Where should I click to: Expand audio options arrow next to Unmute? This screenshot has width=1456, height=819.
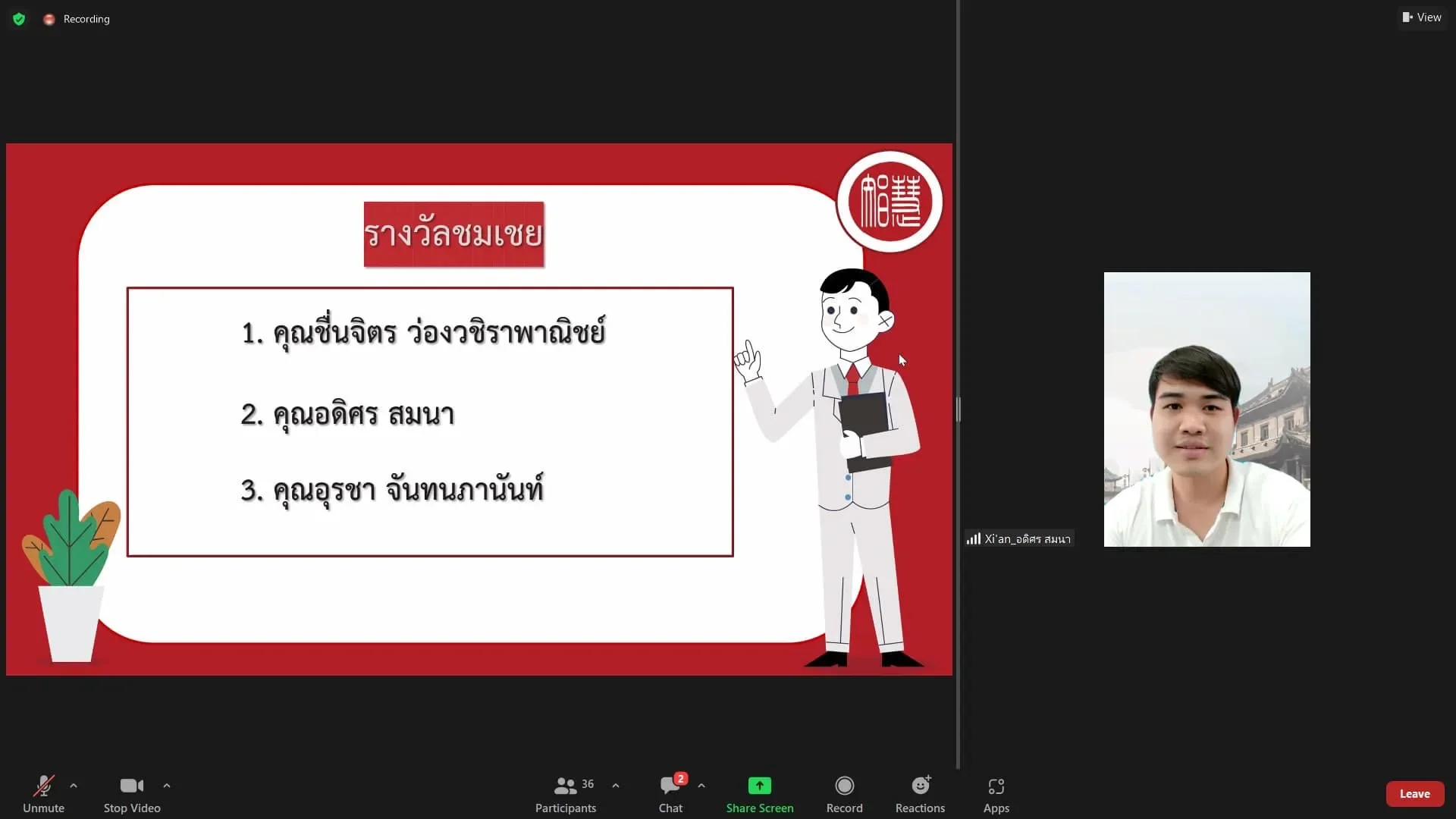pyautogui.click(x=74, y=786)
